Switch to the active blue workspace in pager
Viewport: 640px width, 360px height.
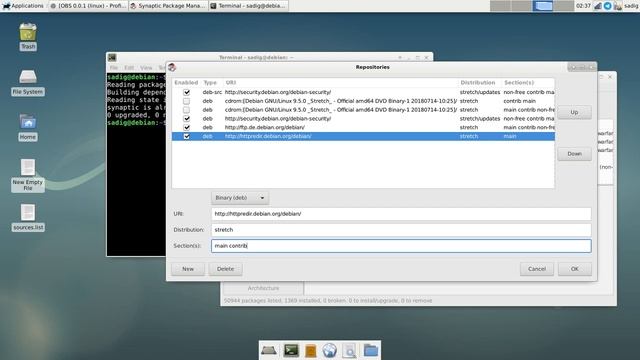click(542, 6)
